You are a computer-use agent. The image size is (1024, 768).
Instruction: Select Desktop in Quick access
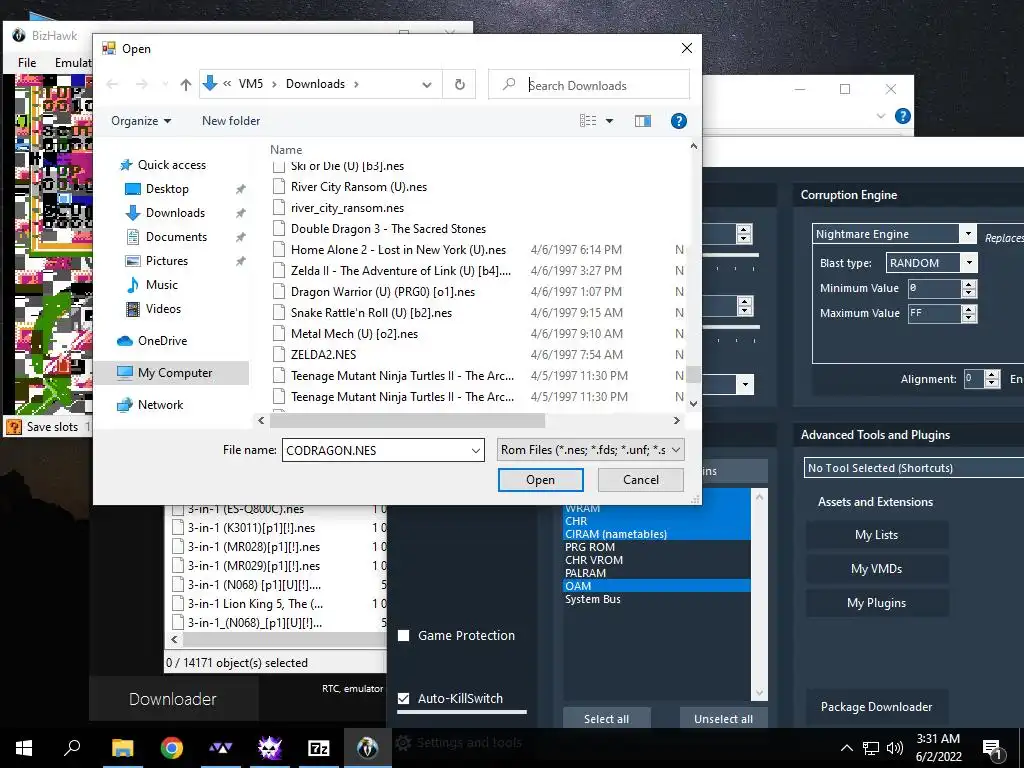(167, 189)
